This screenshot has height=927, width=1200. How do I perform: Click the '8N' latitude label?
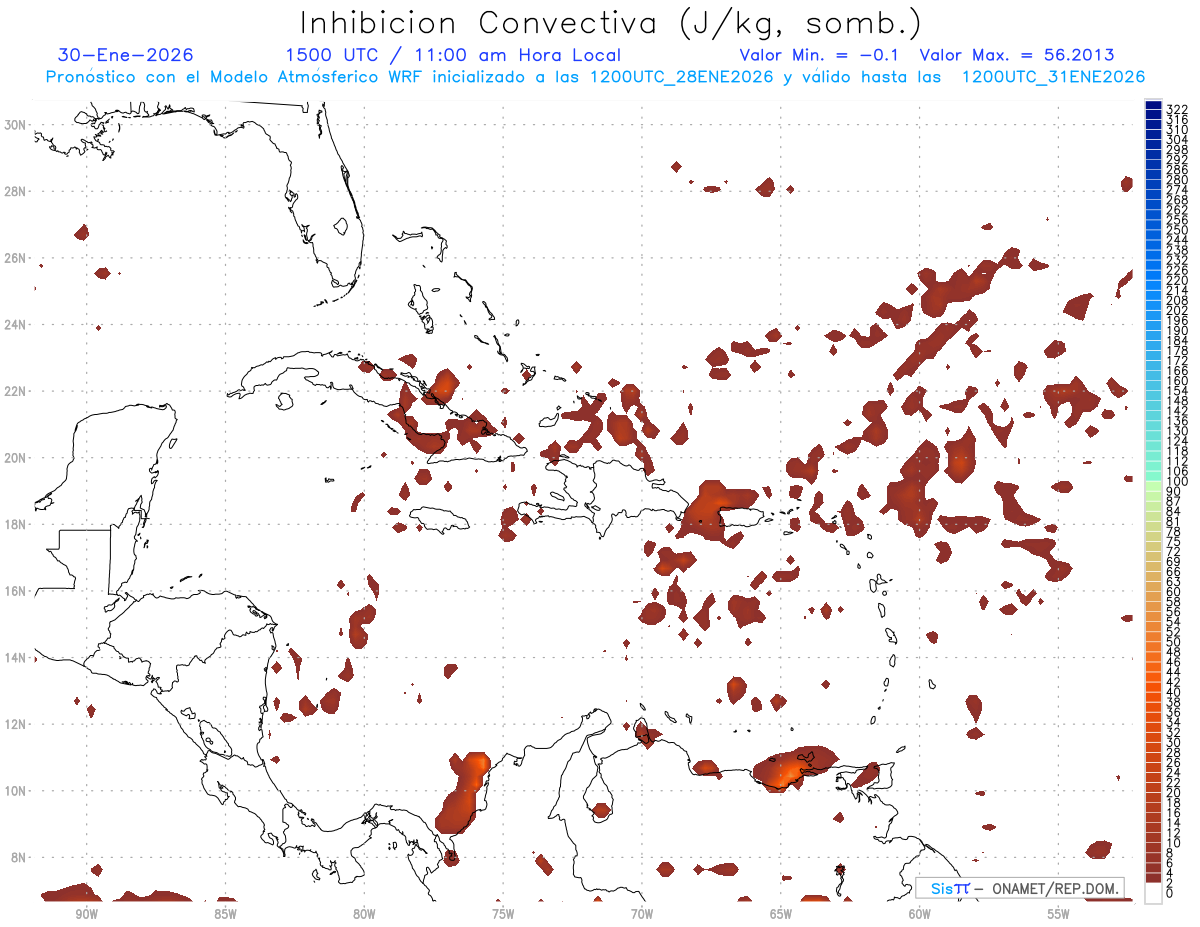17,857
